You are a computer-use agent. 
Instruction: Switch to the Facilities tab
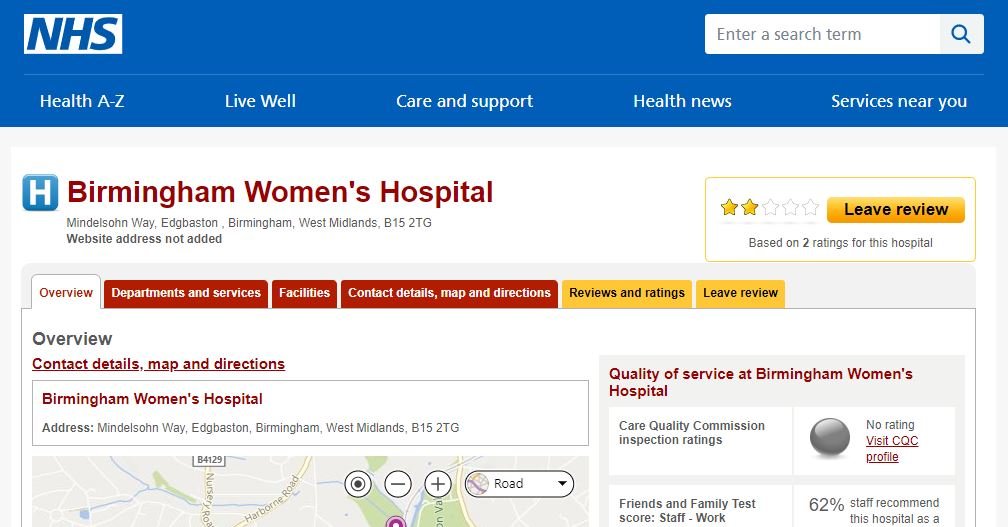pyautogui.click(x=304, y=293)
